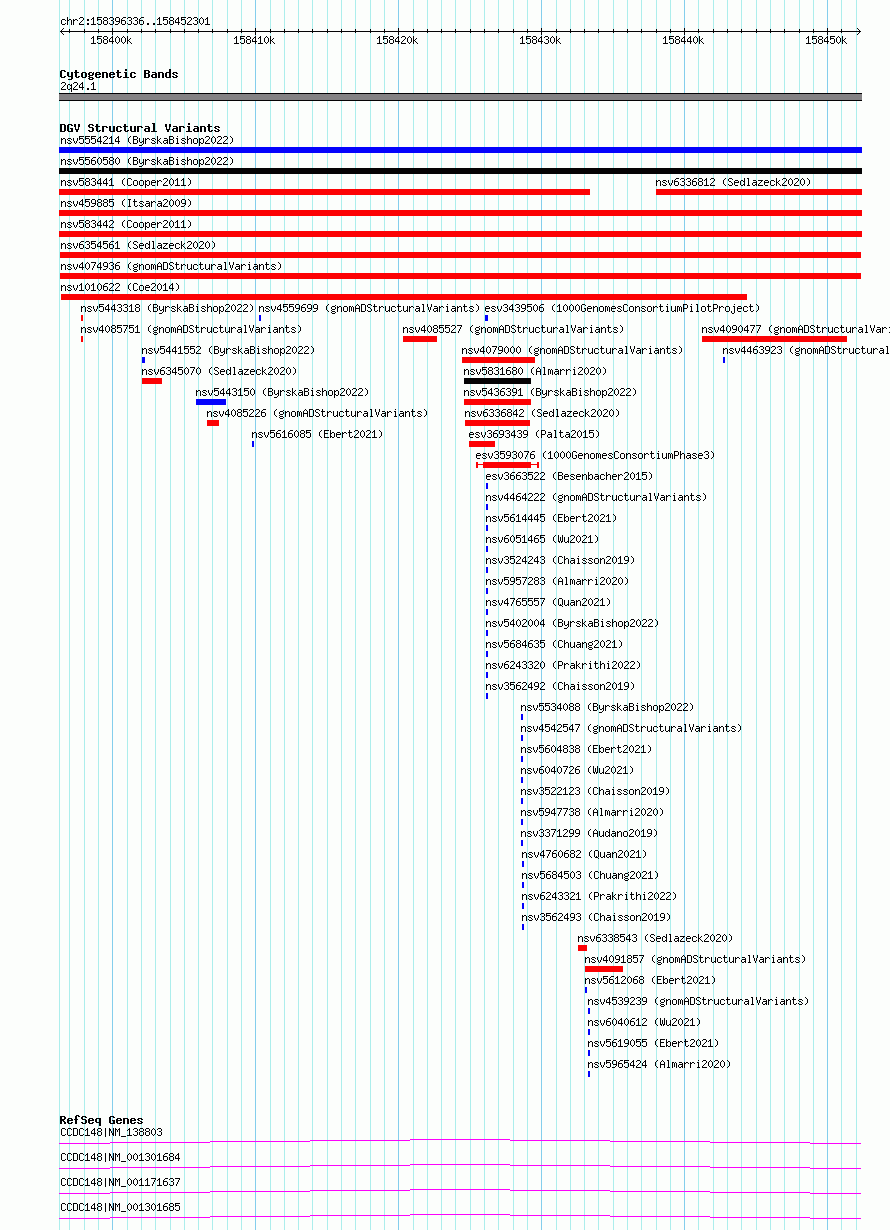This screenshot has width=890, height=1230.
Task: Select nsv5616085 (Ebert2021) label
Action: (317, 435)
